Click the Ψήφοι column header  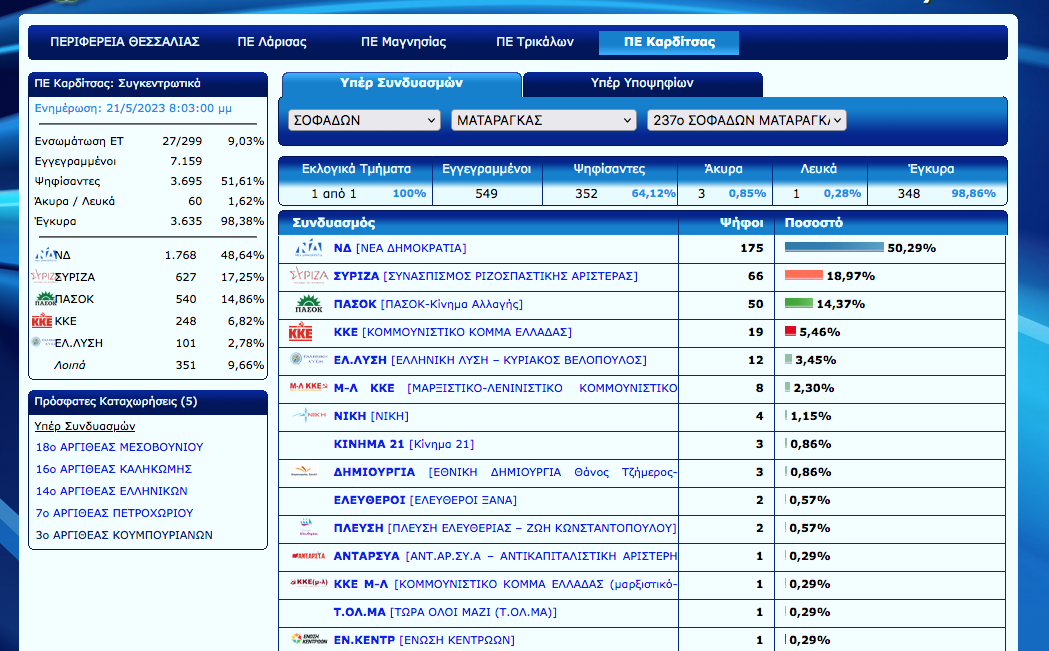(x=741, y=223)
